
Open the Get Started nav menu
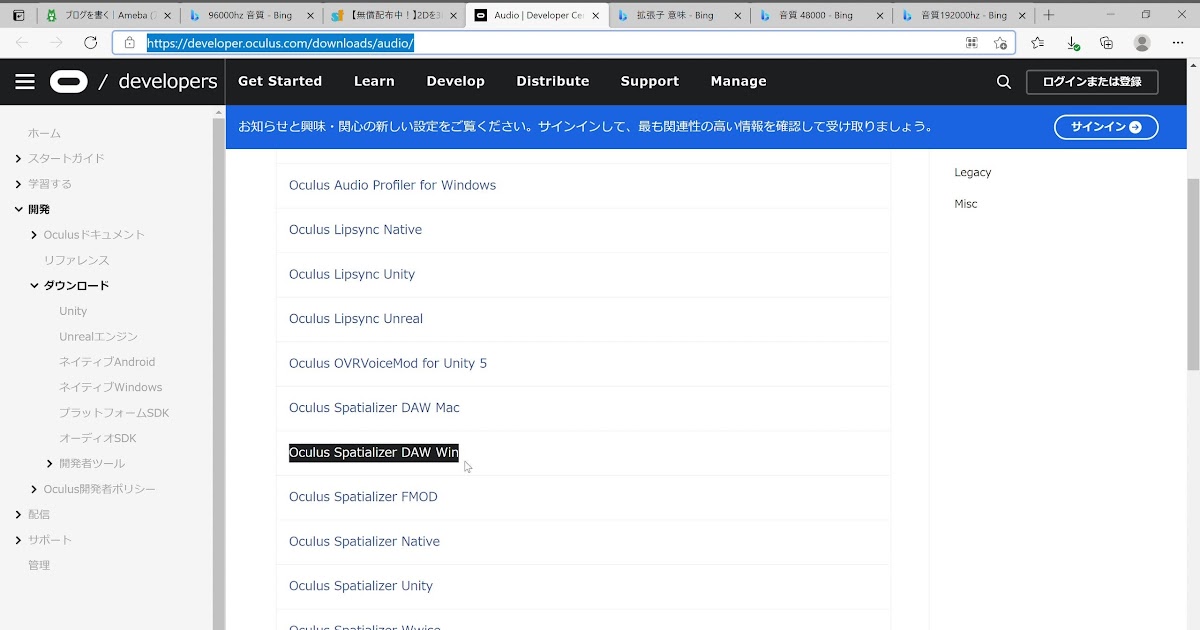[x=280, y=82]
